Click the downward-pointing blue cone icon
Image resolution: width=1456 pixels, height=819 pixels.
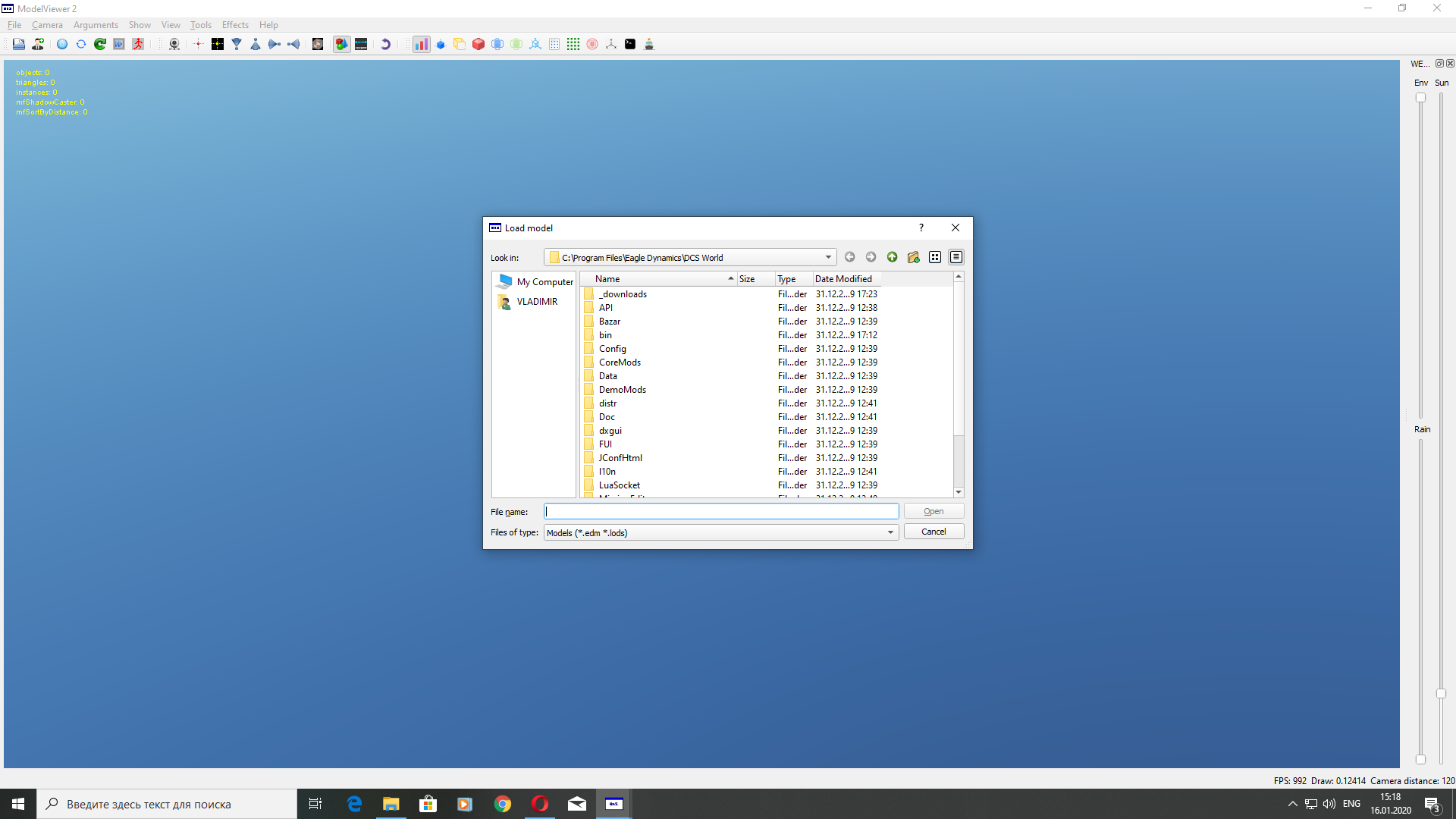point(237,44)
